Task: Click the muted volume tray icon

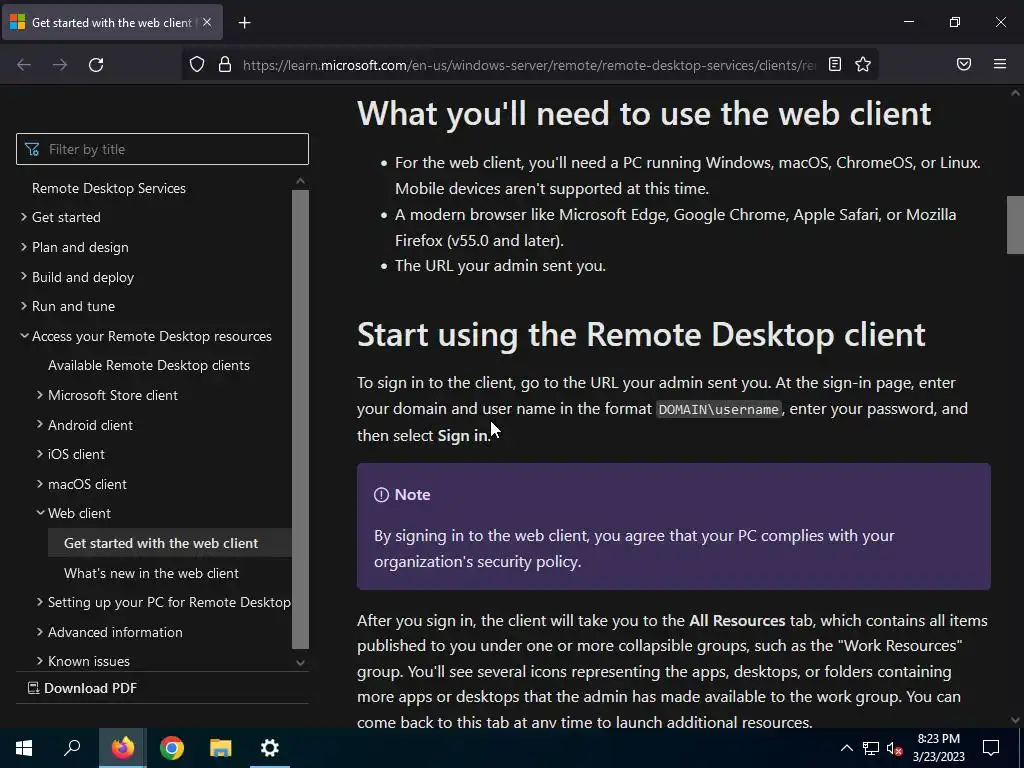Action: point(894,748)
